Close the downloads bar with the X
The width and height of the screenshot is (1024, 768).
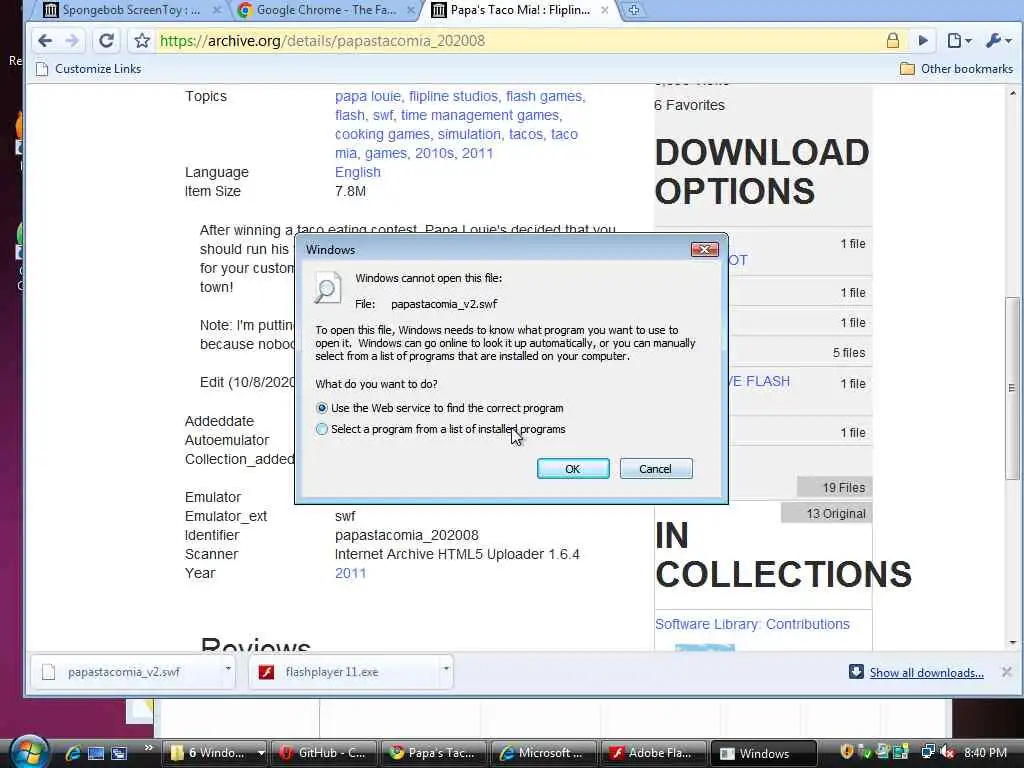coord(1006,671)
